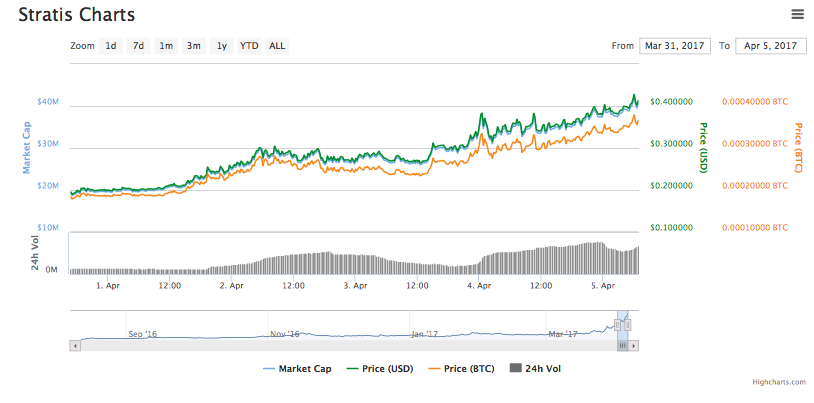Click the $20M market cap axis label
Image resolution: width=814 pixels, height=403 pixels.
[x=48, y=185]
